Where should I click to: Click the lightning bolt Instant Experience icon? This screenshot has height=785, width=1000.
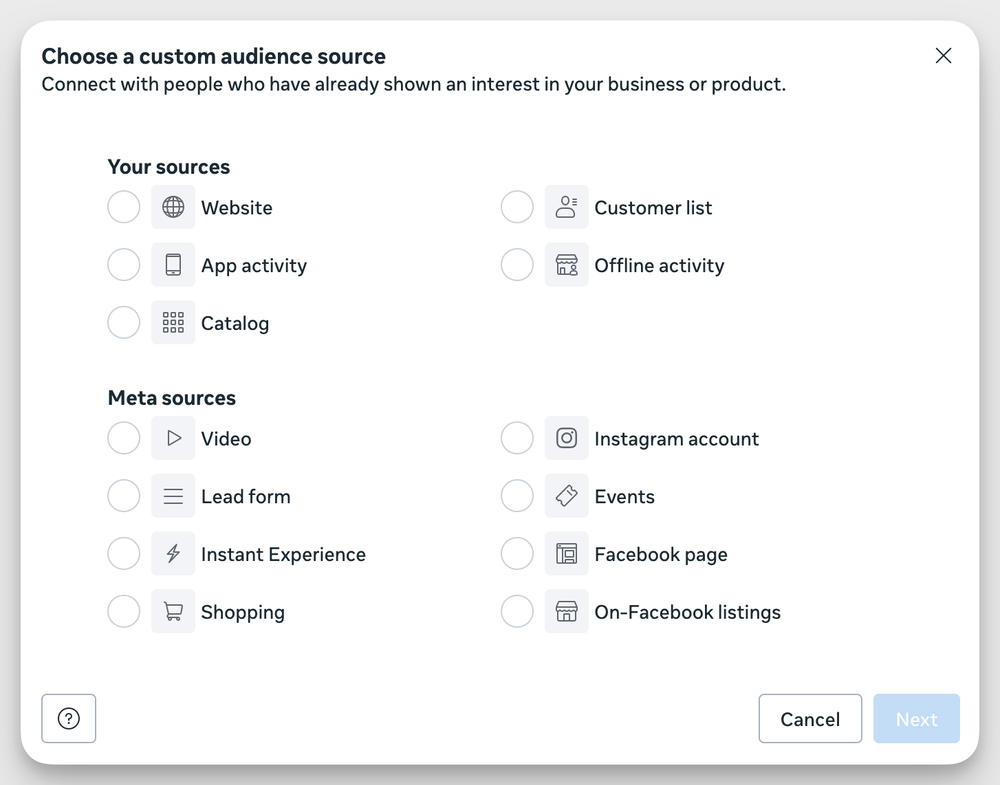coord(173,554)
